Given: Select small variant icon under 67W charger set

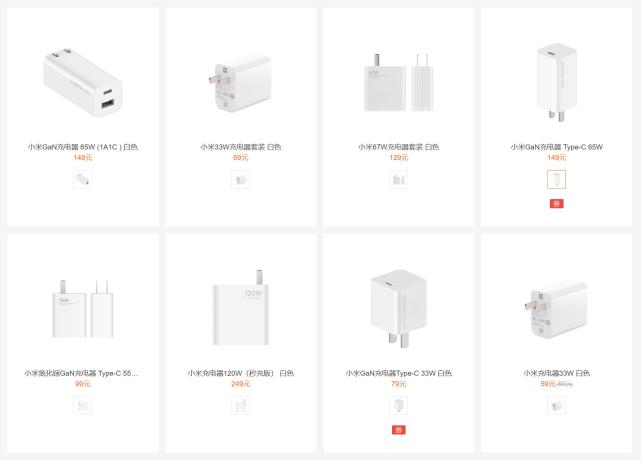Looking at the screenshot, I should point(399,180).
